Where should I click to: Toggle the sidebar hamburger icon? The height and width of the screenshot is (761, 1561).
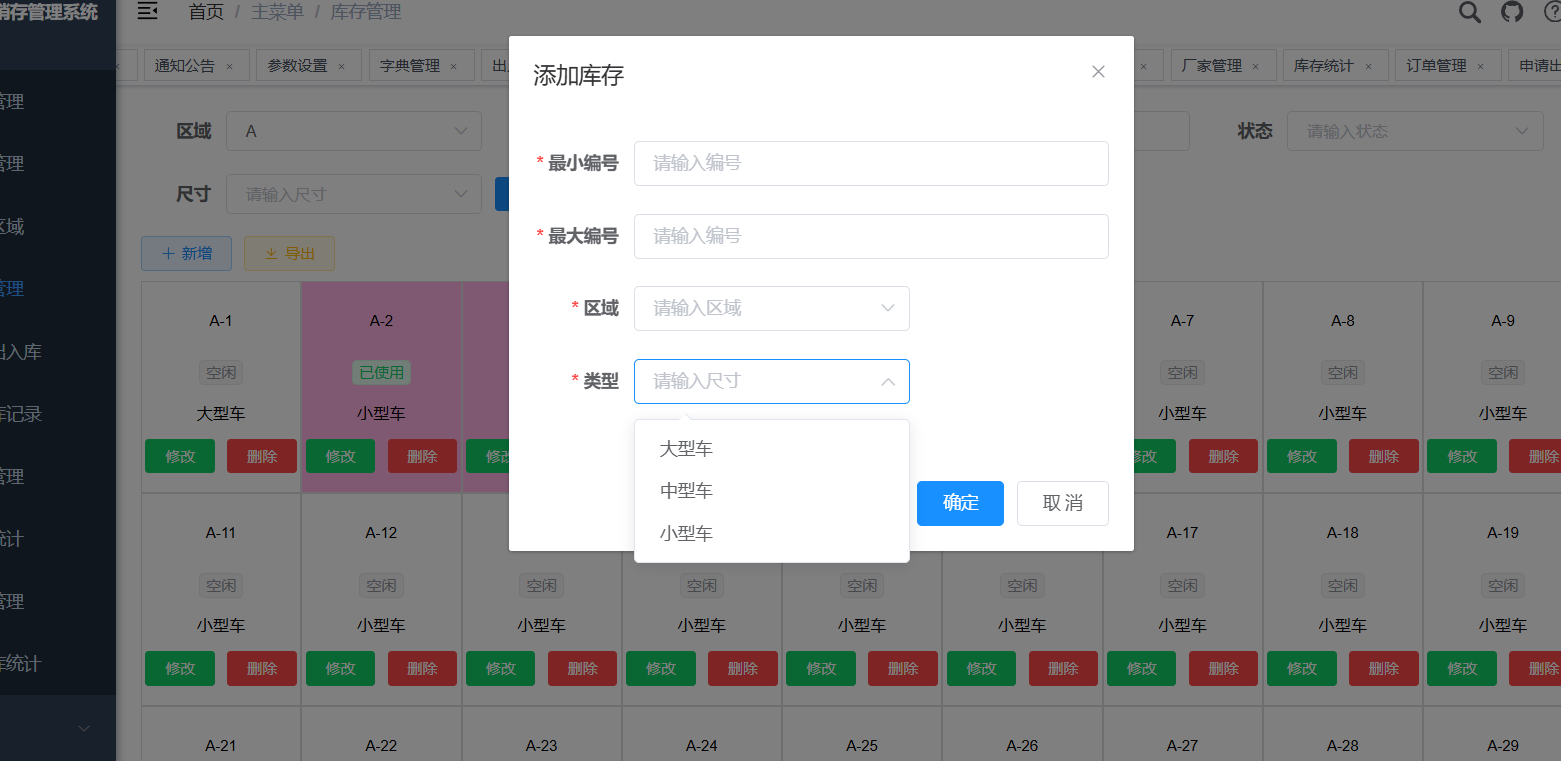[x=147, y=12]
